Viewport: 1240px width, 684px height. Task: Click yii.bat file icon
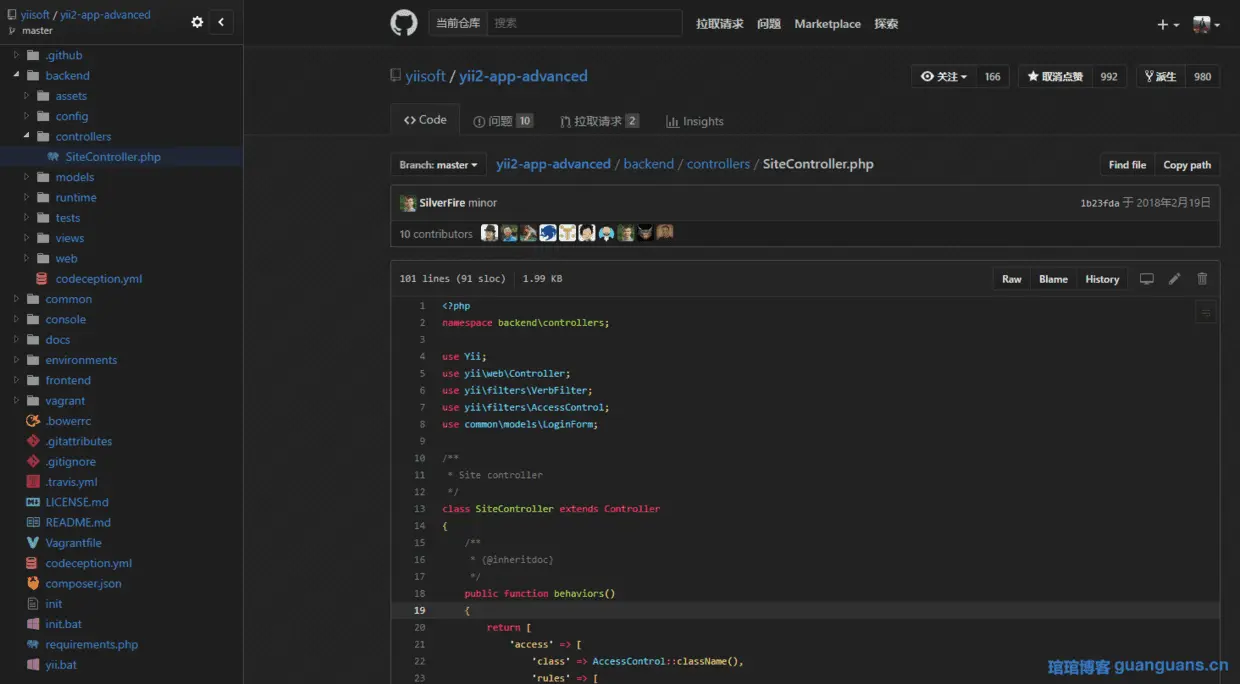(x=33, y=665)
